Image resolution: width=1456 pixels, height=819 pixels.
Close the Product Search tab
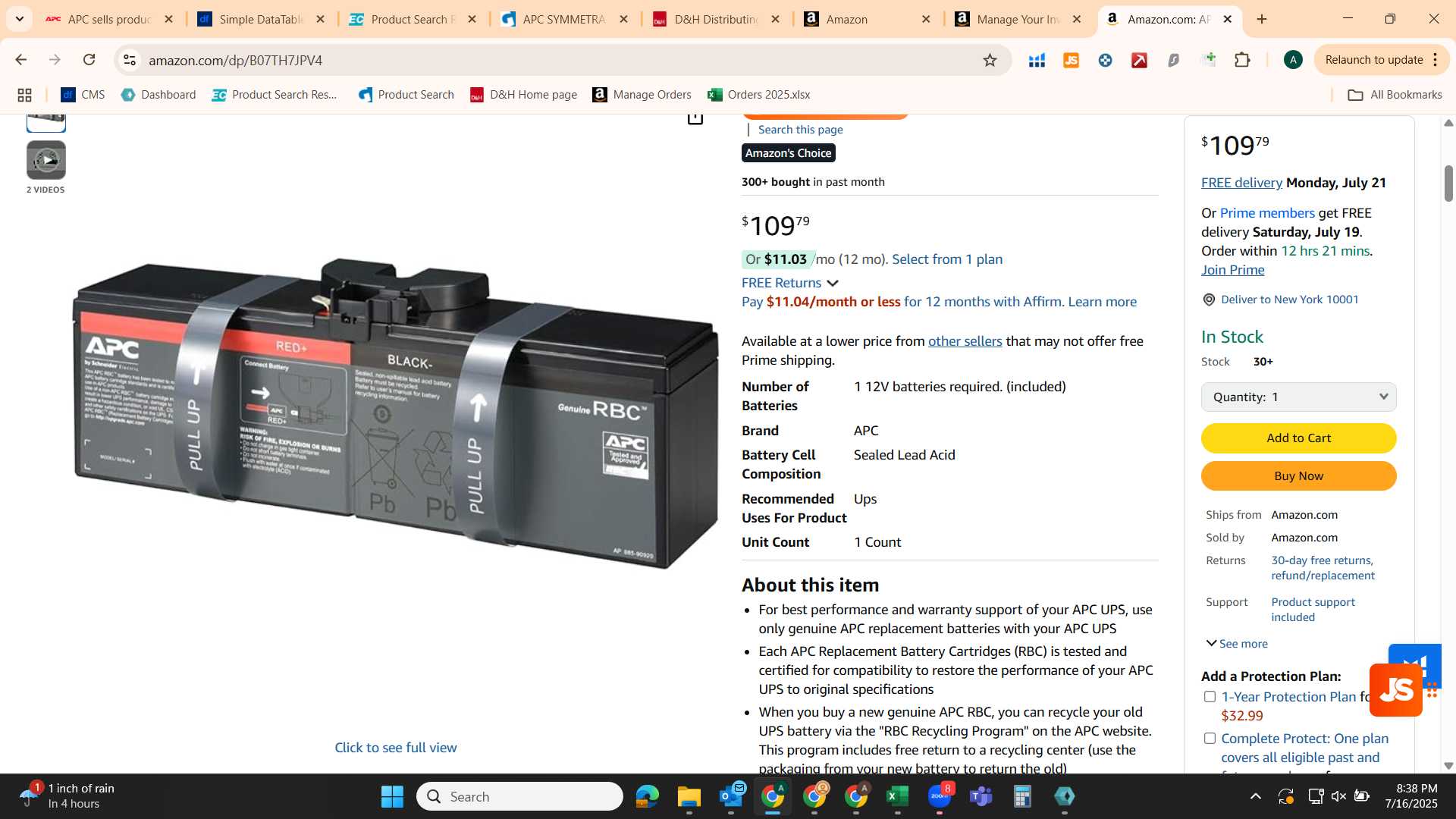472,19
